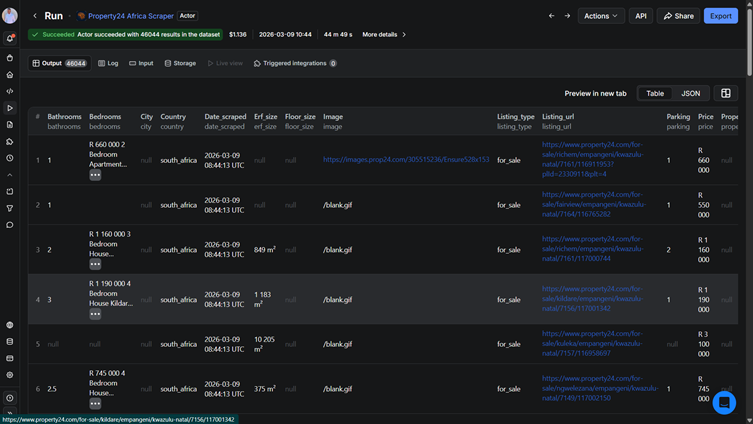Select the Output tab
This screenshot has width=753, height=424.
(x=60, y=63)
